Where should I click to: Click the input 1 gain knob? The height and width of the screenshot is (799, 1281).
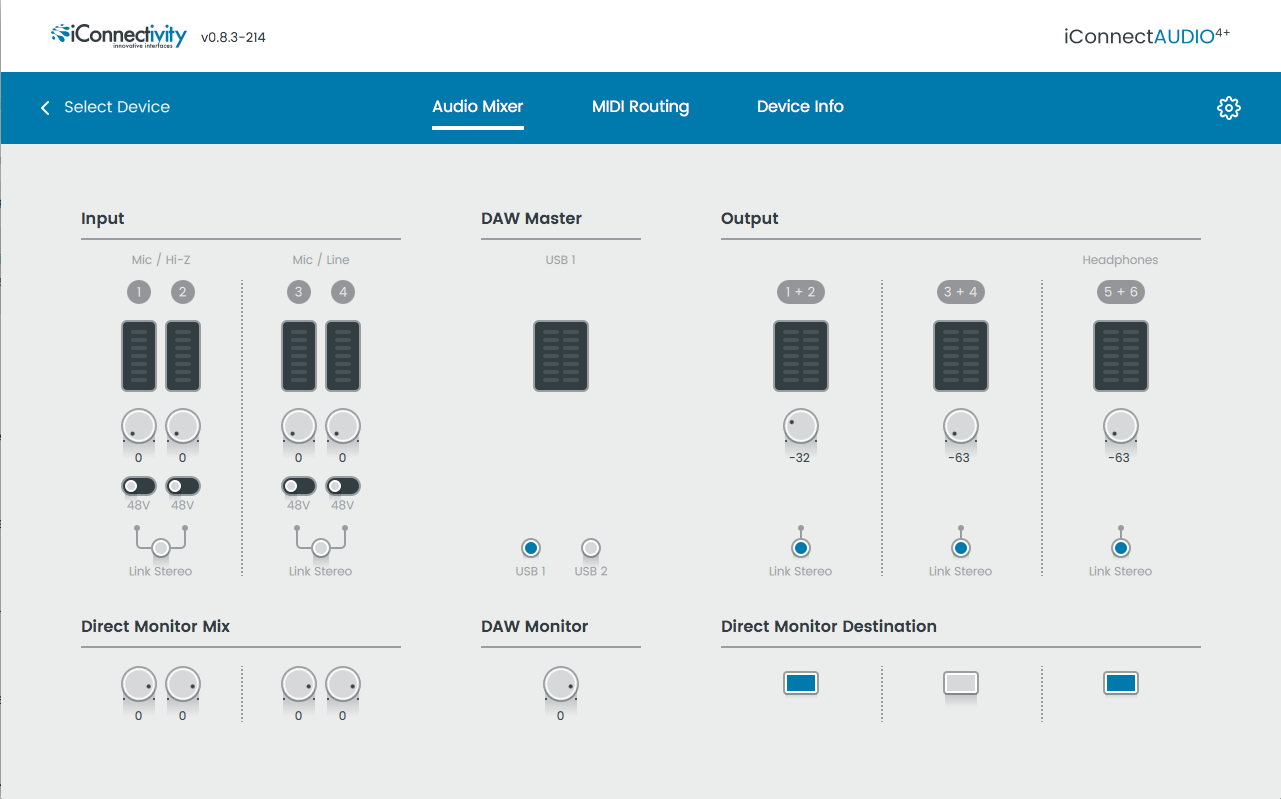pyautogui.click(x=139, y=426)
